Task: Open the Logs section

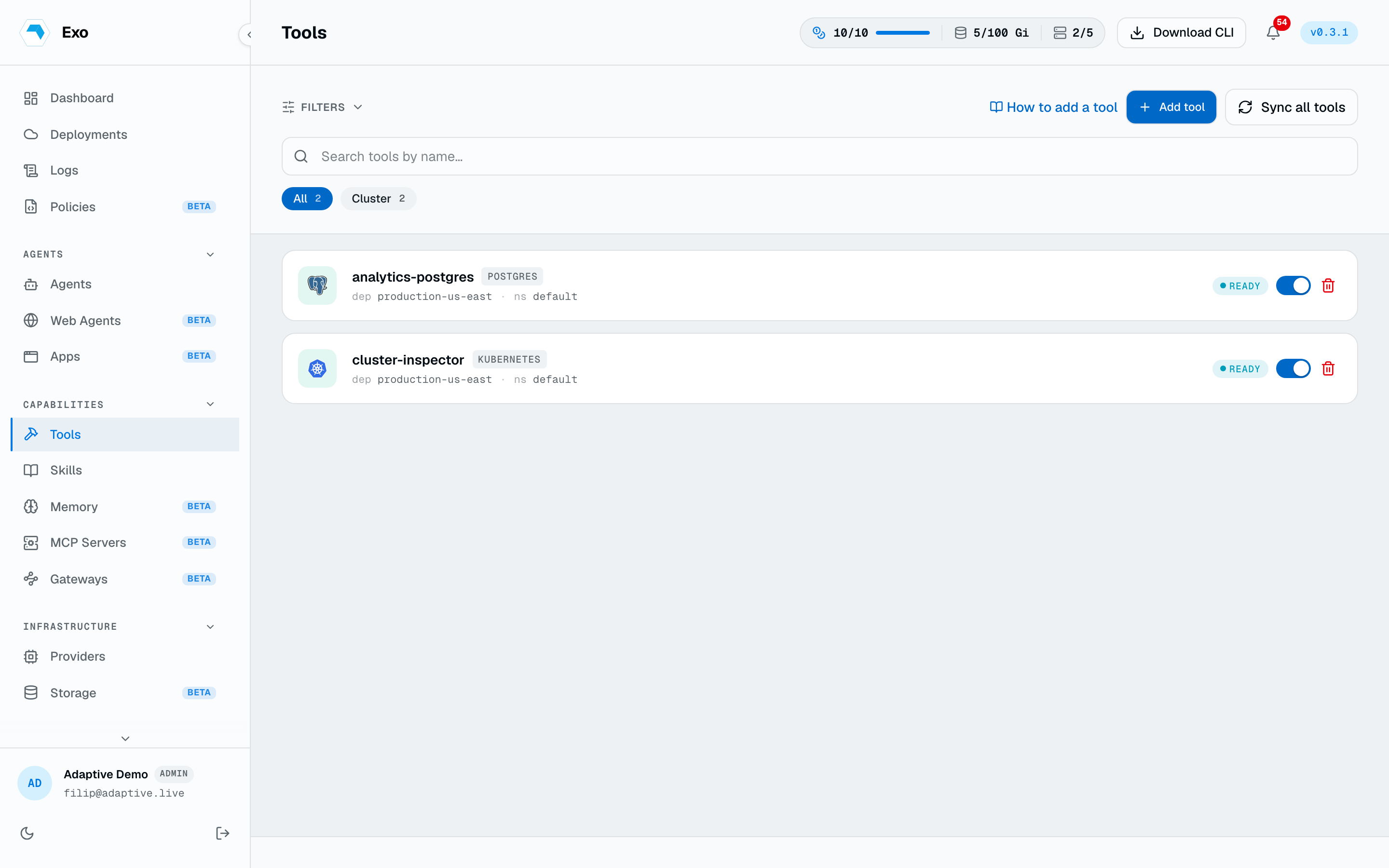Action: [124, 171]
